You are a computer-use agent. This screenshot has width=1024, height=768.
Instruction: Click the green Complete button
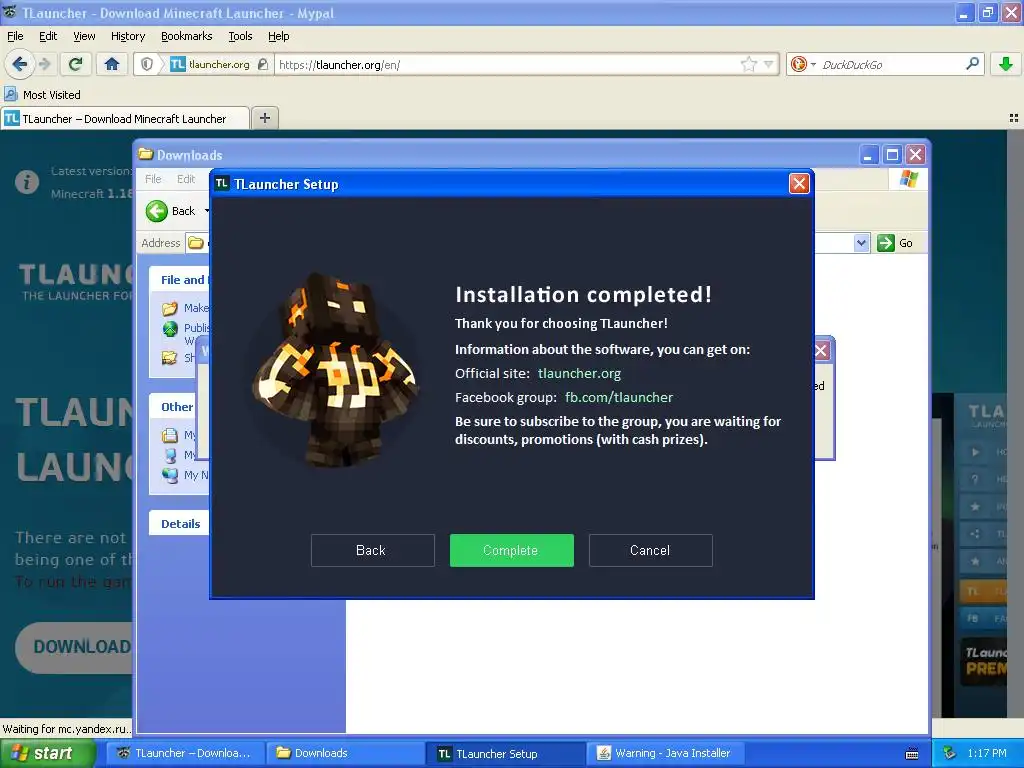pos(511,550)
